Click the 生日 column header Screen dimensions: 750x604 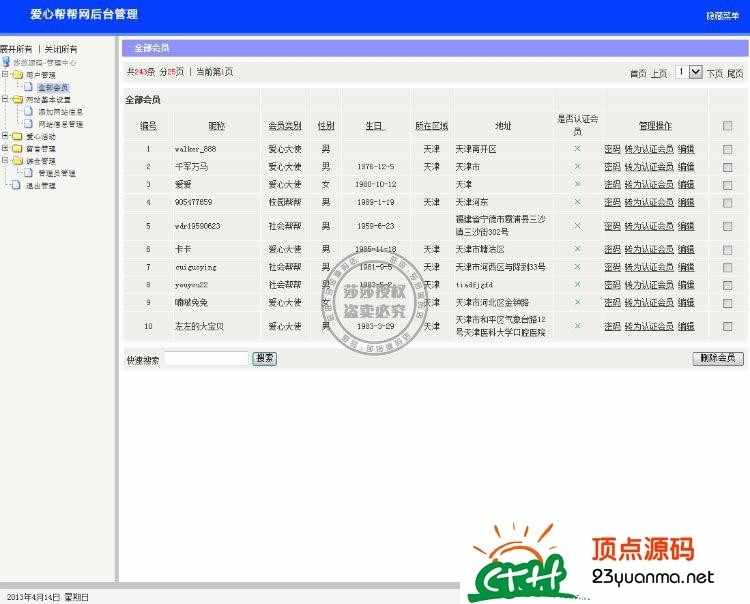pyautogui.click(x=375, y=126)
